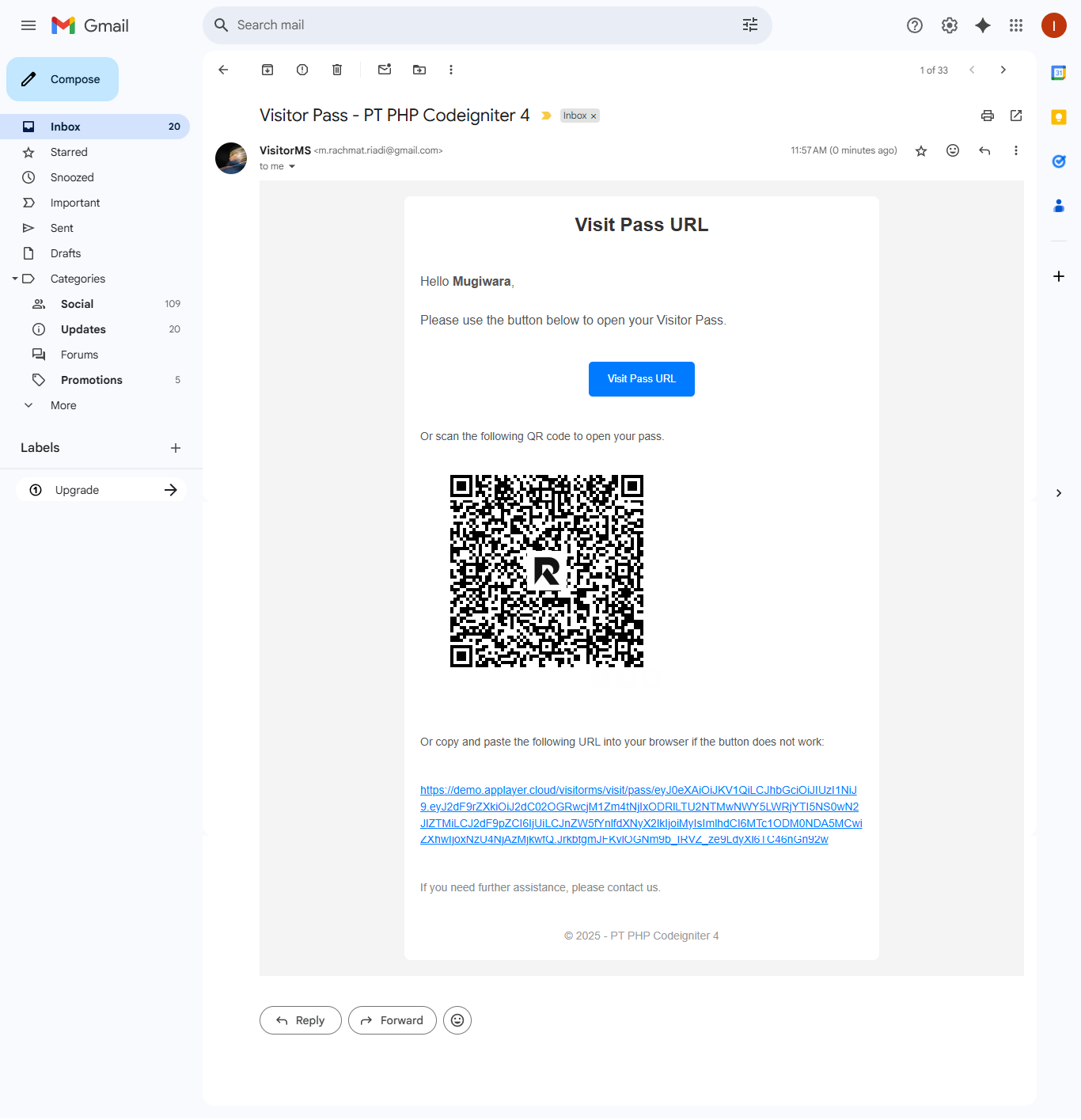Open the toolbar more options menu
Screen dimensions: 1081x1120
(x=451, y=70)
